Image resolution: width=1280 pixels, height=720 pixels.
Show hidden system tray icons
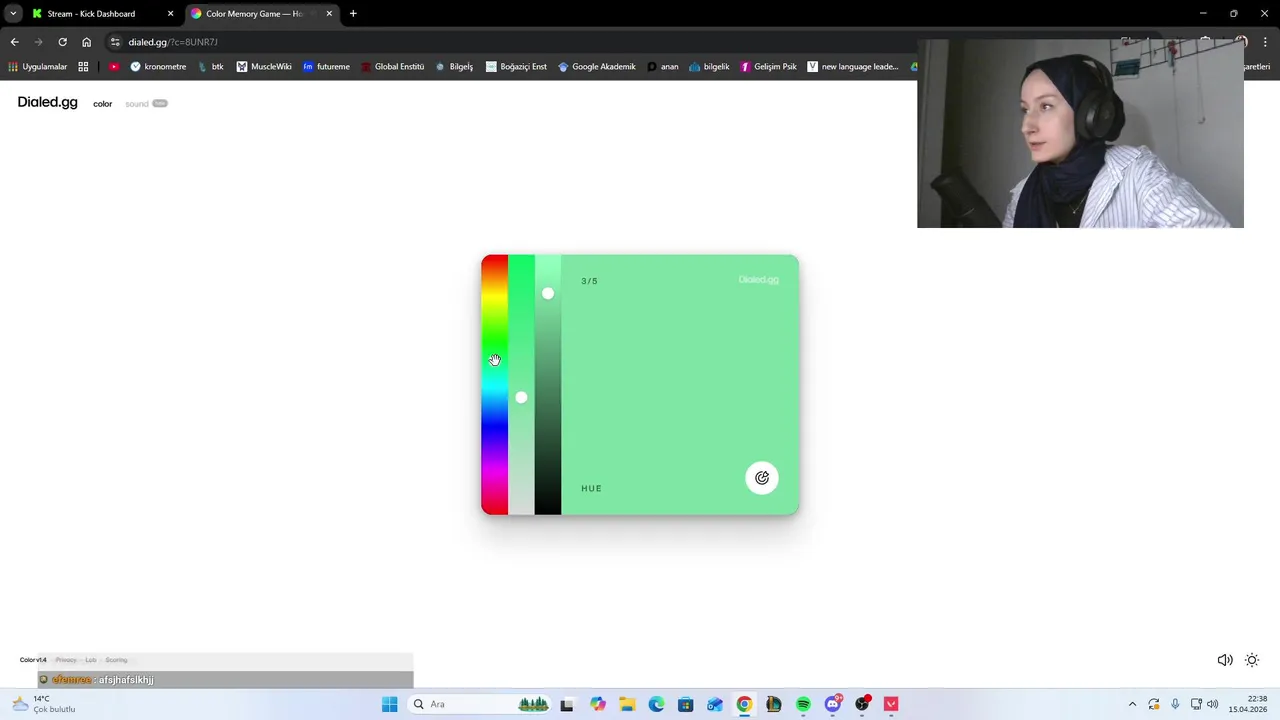[1132, 704]
